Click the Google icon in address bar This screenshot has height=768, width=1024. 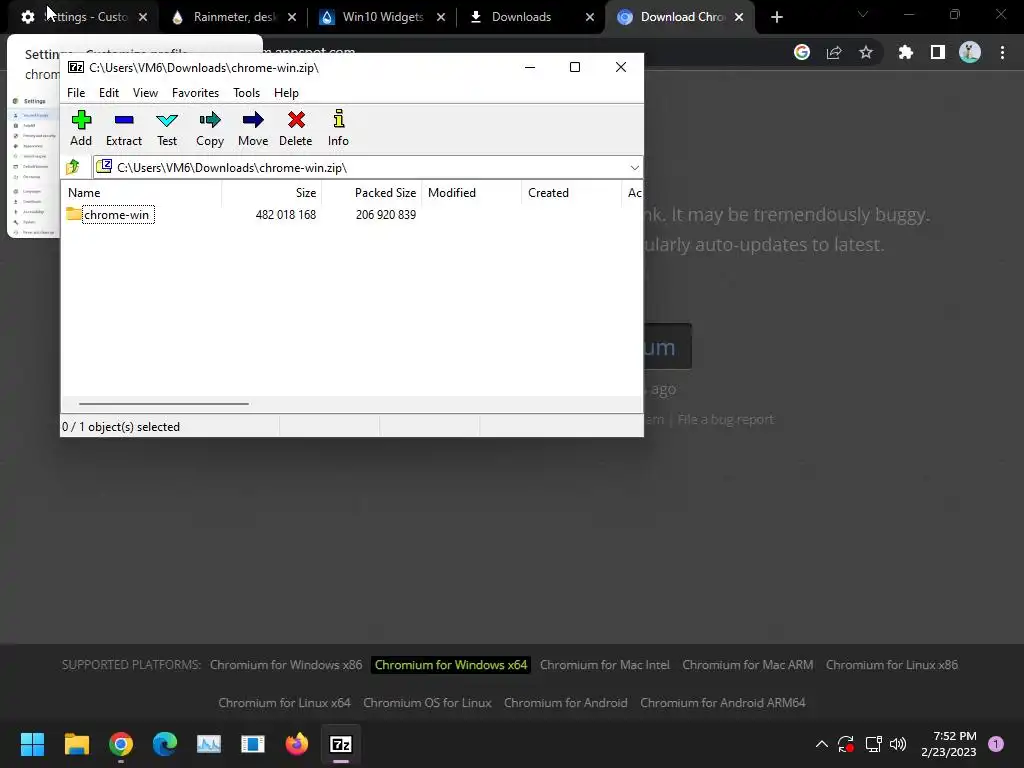802,52
